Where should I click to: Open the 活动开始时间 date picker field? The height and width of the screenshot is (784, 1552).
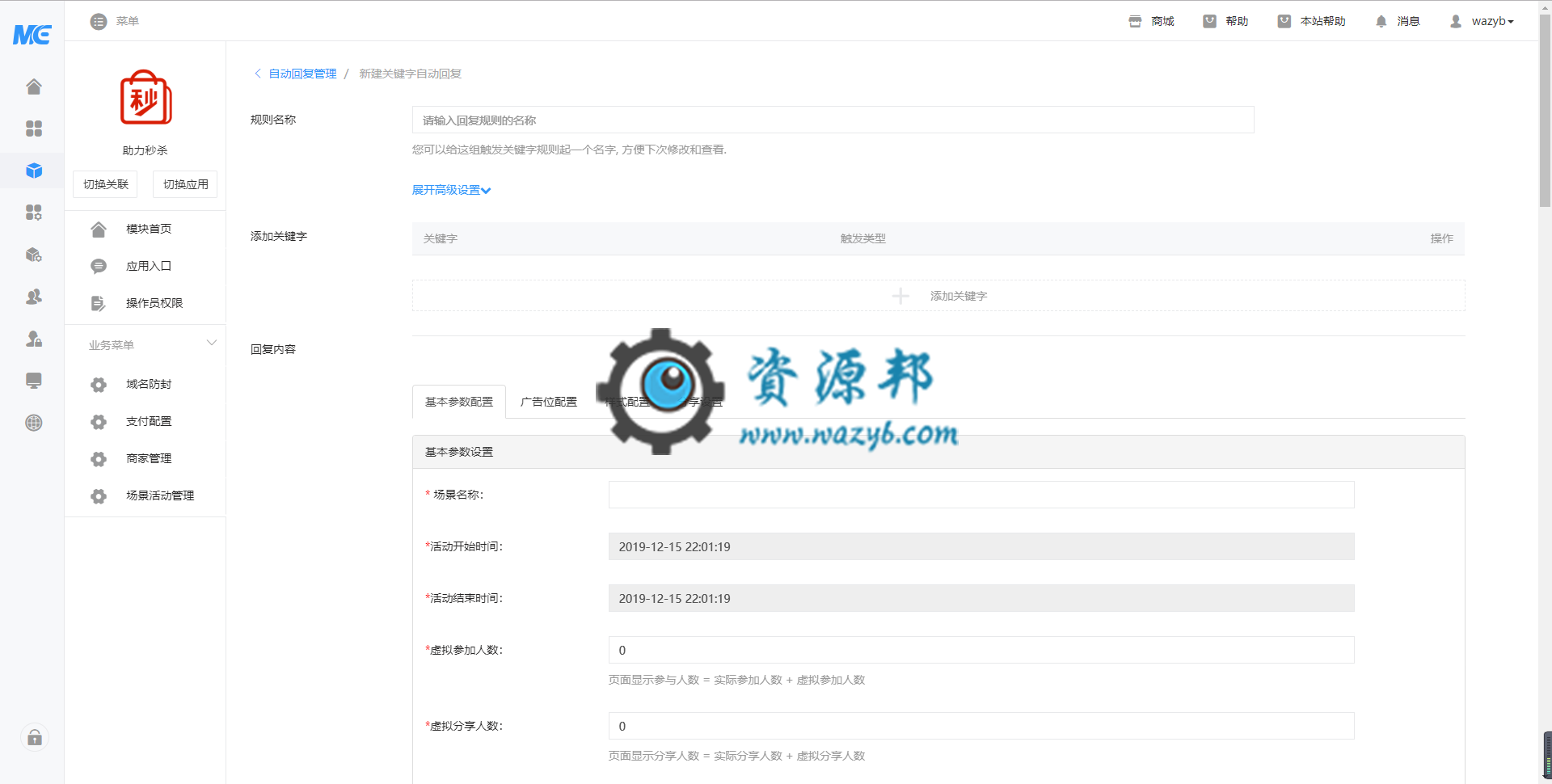(x=981, y=546)
